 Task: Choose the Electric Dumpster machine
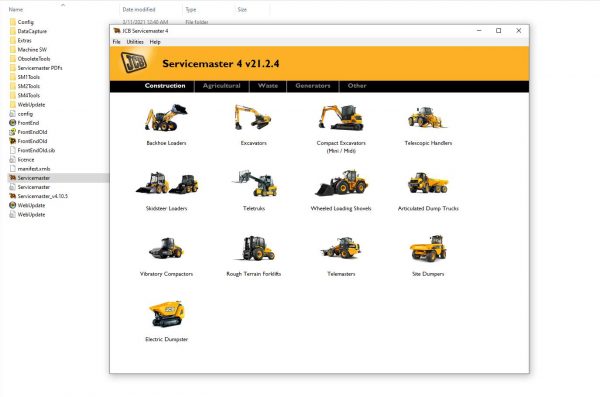click(x=166, y=321)
